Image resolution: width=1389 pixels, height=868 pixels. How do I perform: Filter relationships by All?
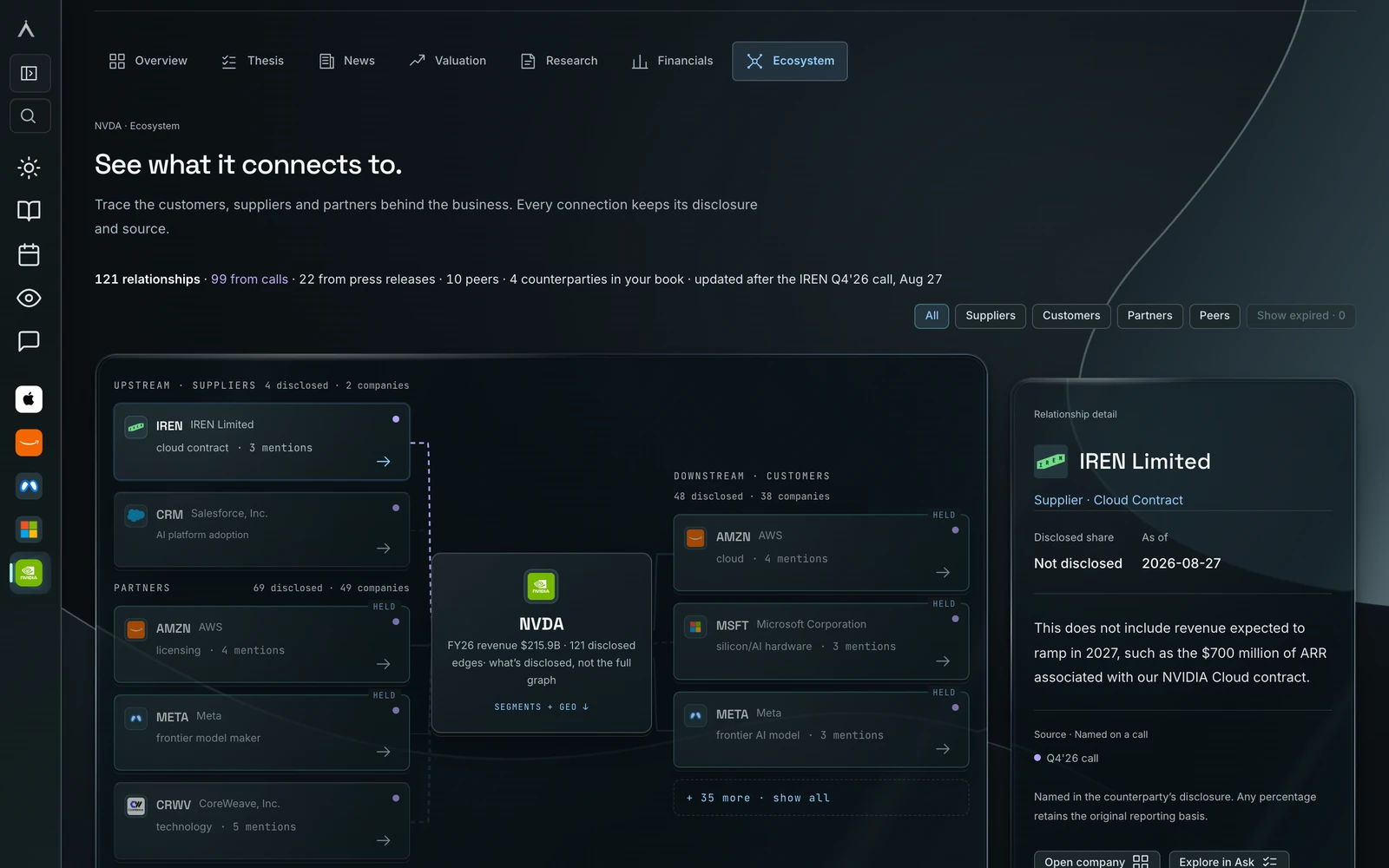click(931, 316)
